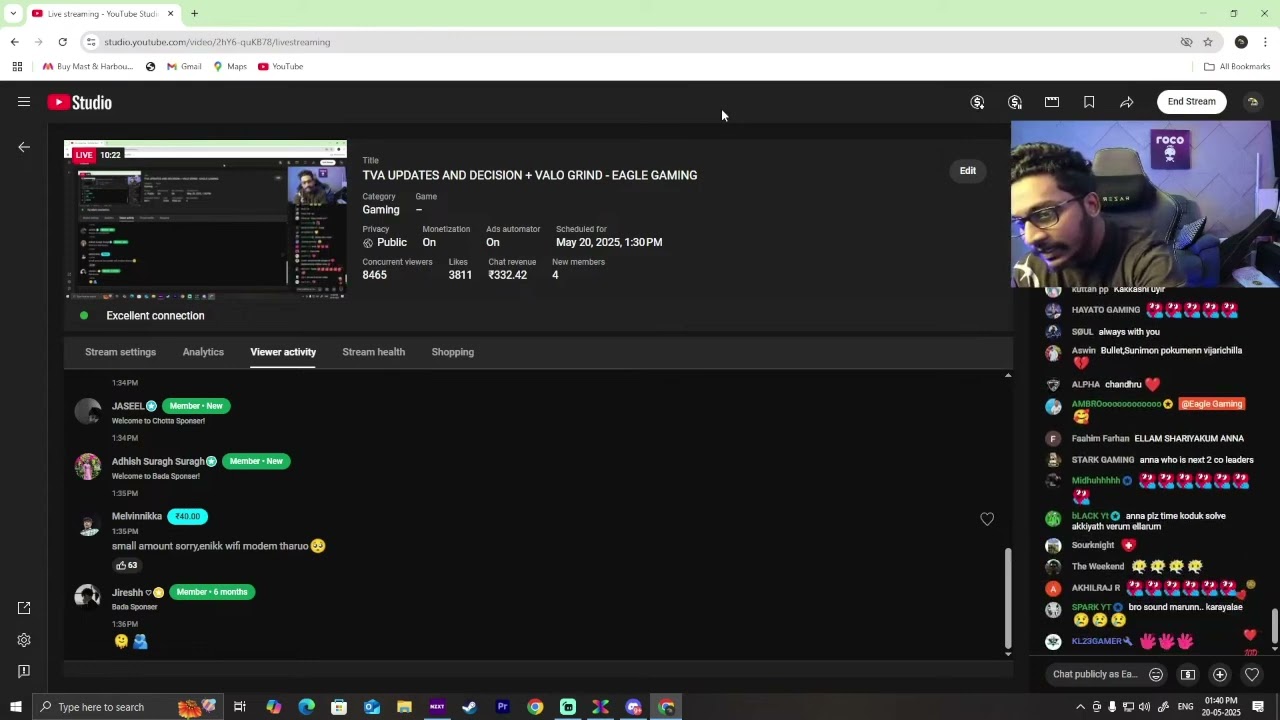
Task: Click the bookmark highlight icon in Studio header
Action: pyautogui.click(x=1089, y=102)
